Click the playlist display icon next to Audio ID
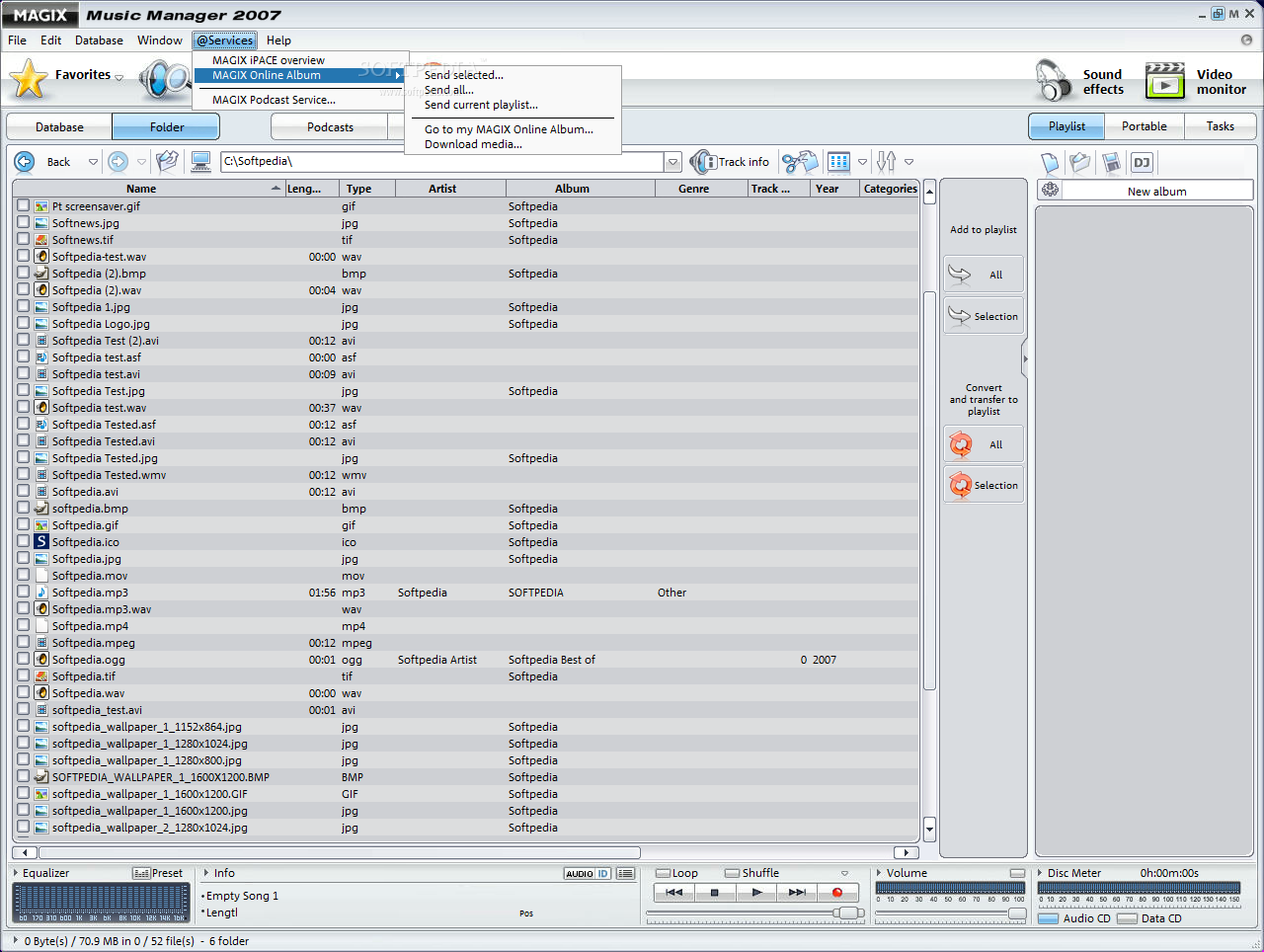The width and height of the screenshot is (1264, 952). coord(625,873)
